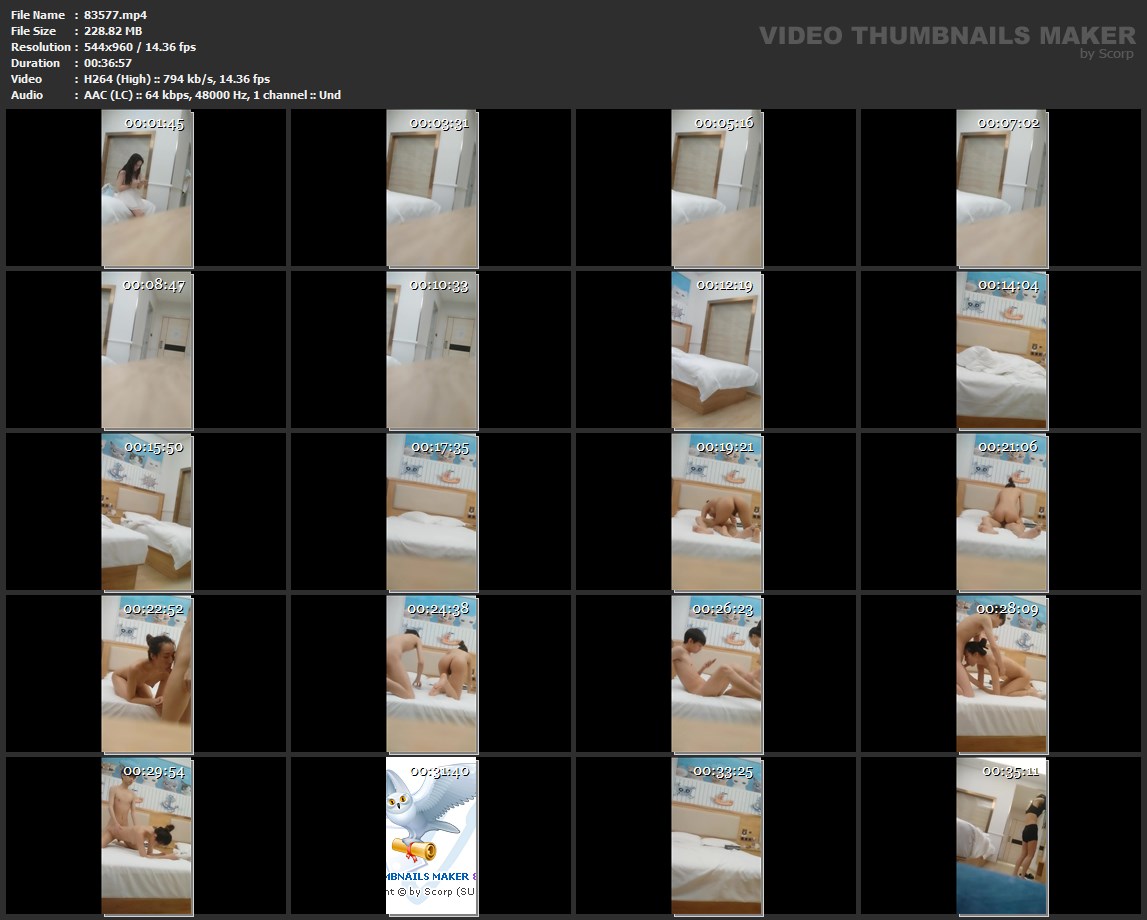Click the resolution value 544x960 / 14.36 fps
Screen dimensions: 1147x920
[140, 47]
